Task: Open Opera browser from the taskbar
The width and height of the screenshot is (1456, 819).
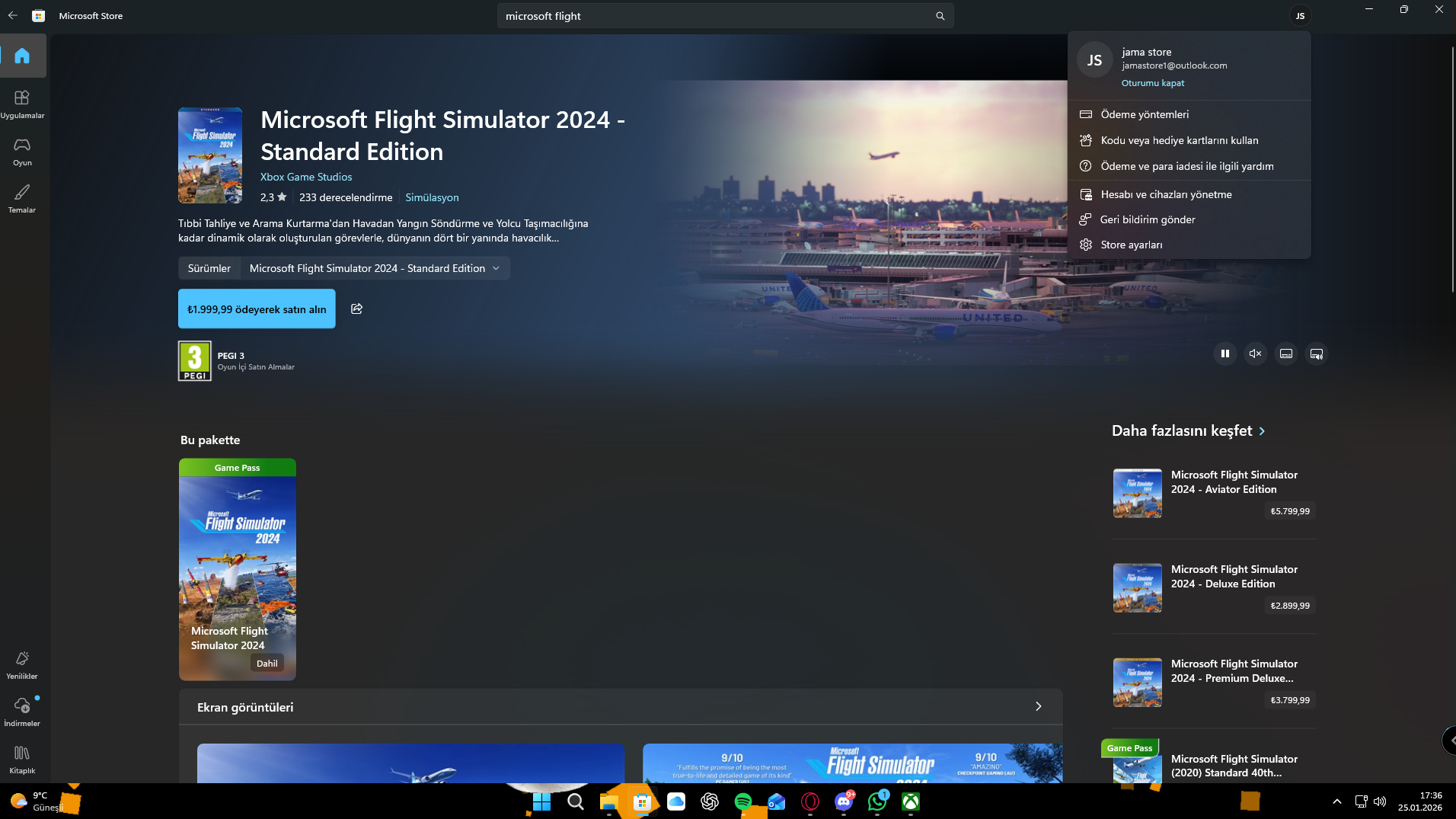Action: (x=810, y=801)
